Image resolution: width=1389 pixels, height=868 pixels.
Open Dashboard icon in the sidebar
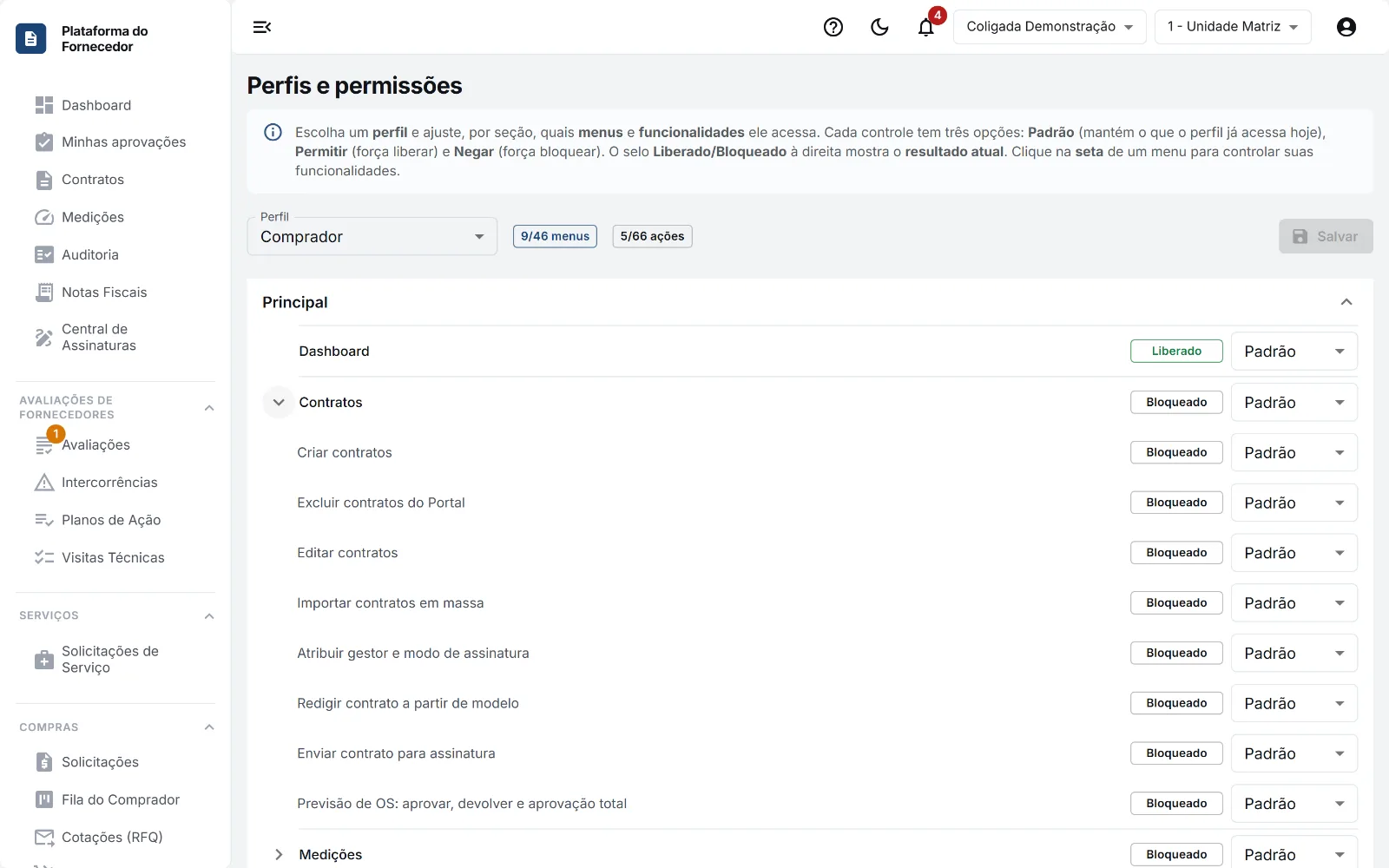[x=44, y=105]
